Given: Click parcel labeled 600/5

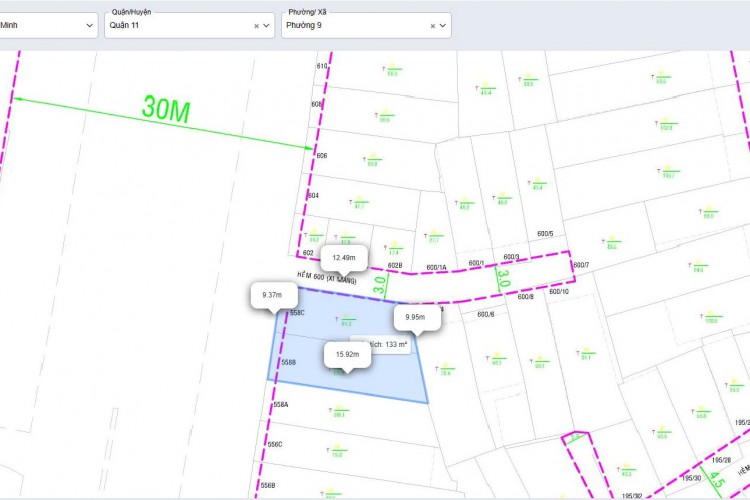Looking at the screenshot, I should [x=544, y=234].
